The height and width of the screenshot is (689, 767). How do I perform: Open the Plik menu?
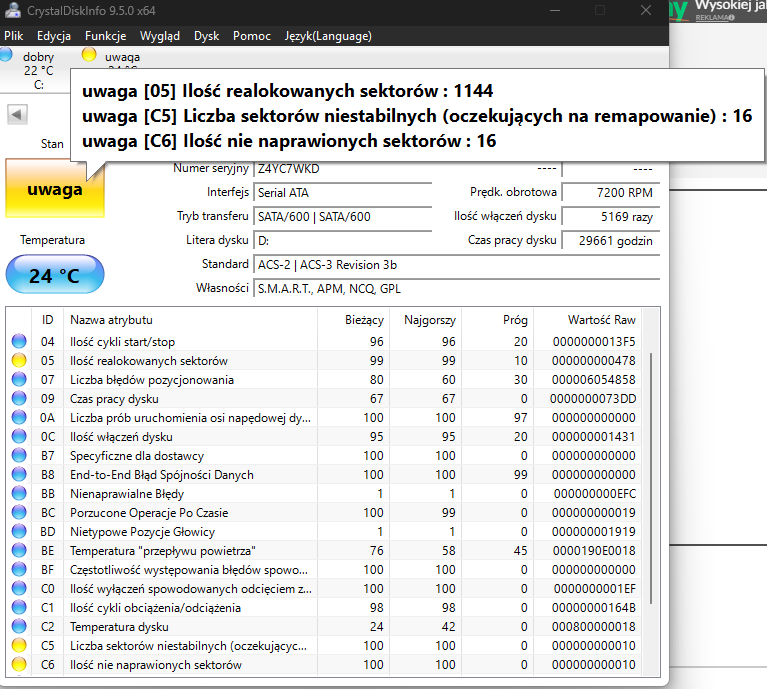(x=14, y=36)
